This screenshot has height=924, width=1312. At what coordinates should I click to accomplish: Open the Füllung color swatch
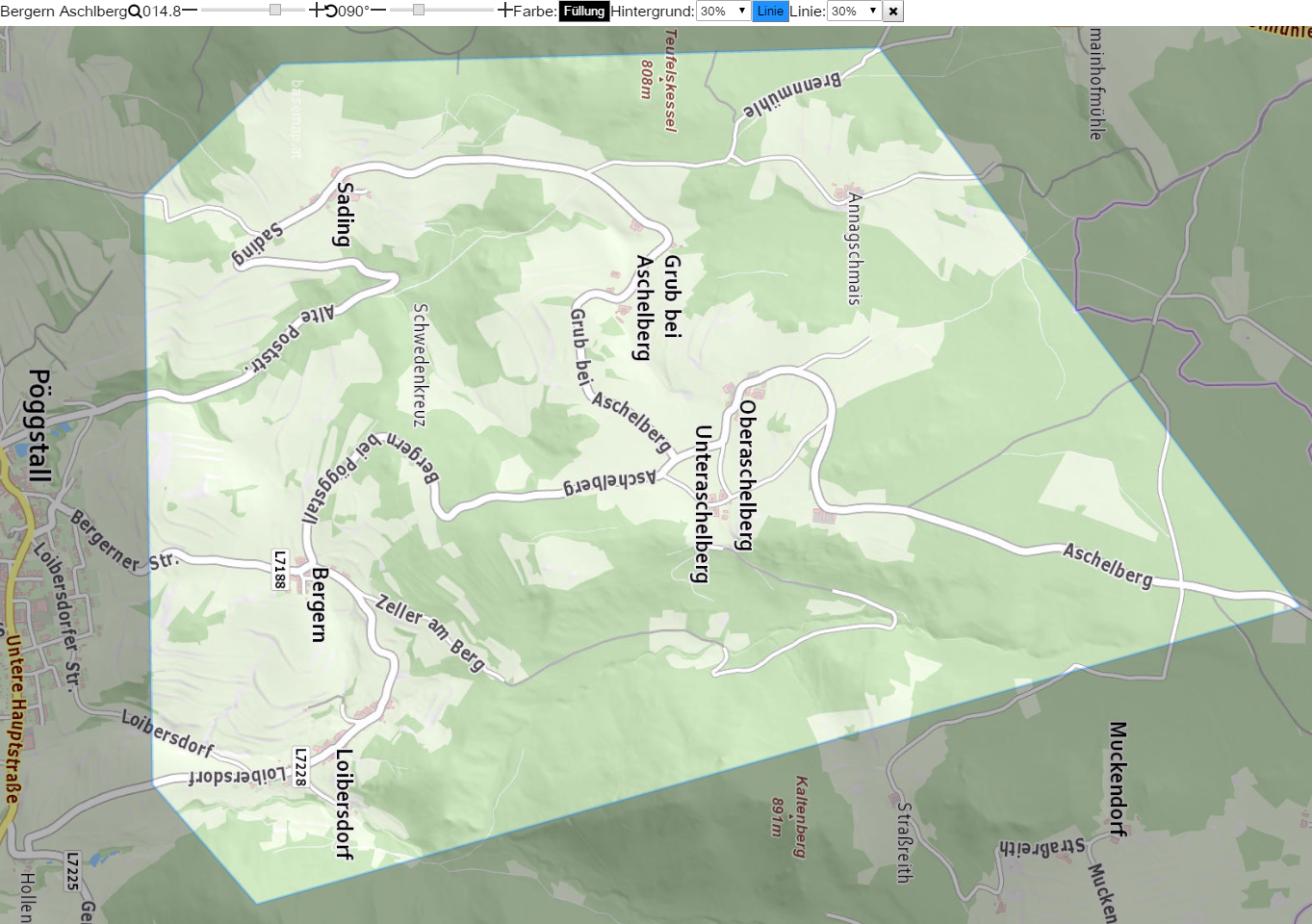click(x=584, y=12)
